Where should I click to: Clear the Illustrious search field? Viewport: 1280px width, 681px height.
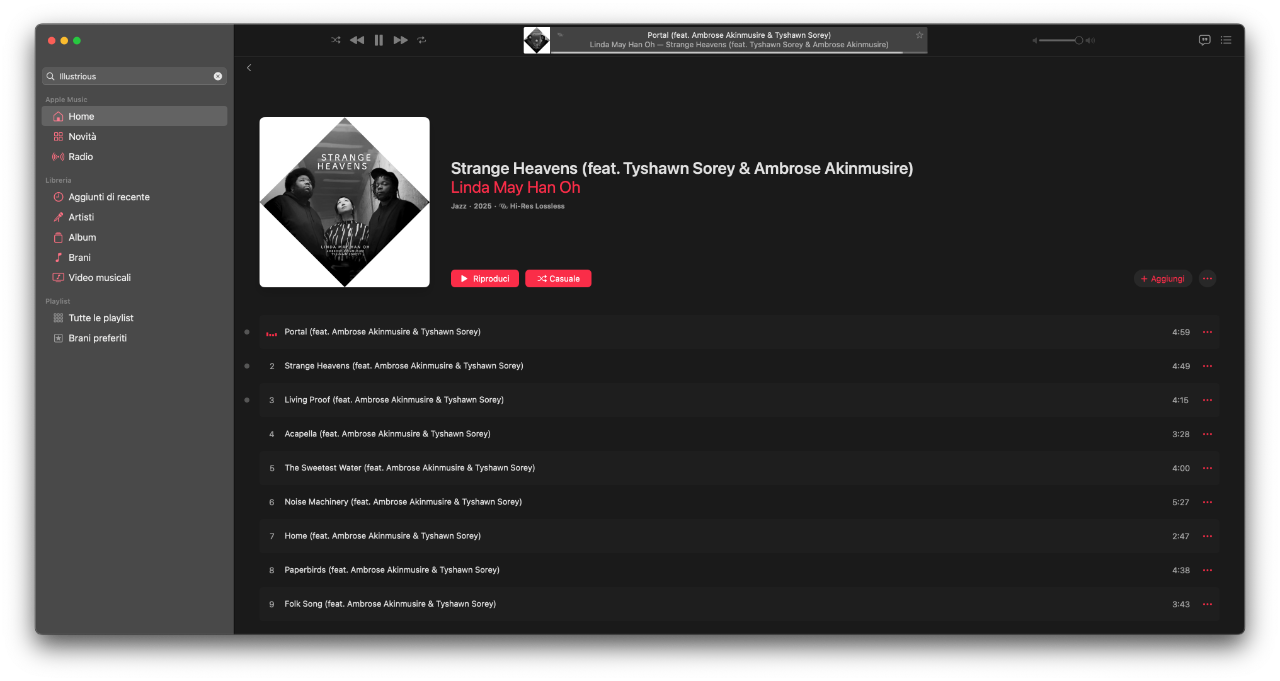[x=218, y=76]
